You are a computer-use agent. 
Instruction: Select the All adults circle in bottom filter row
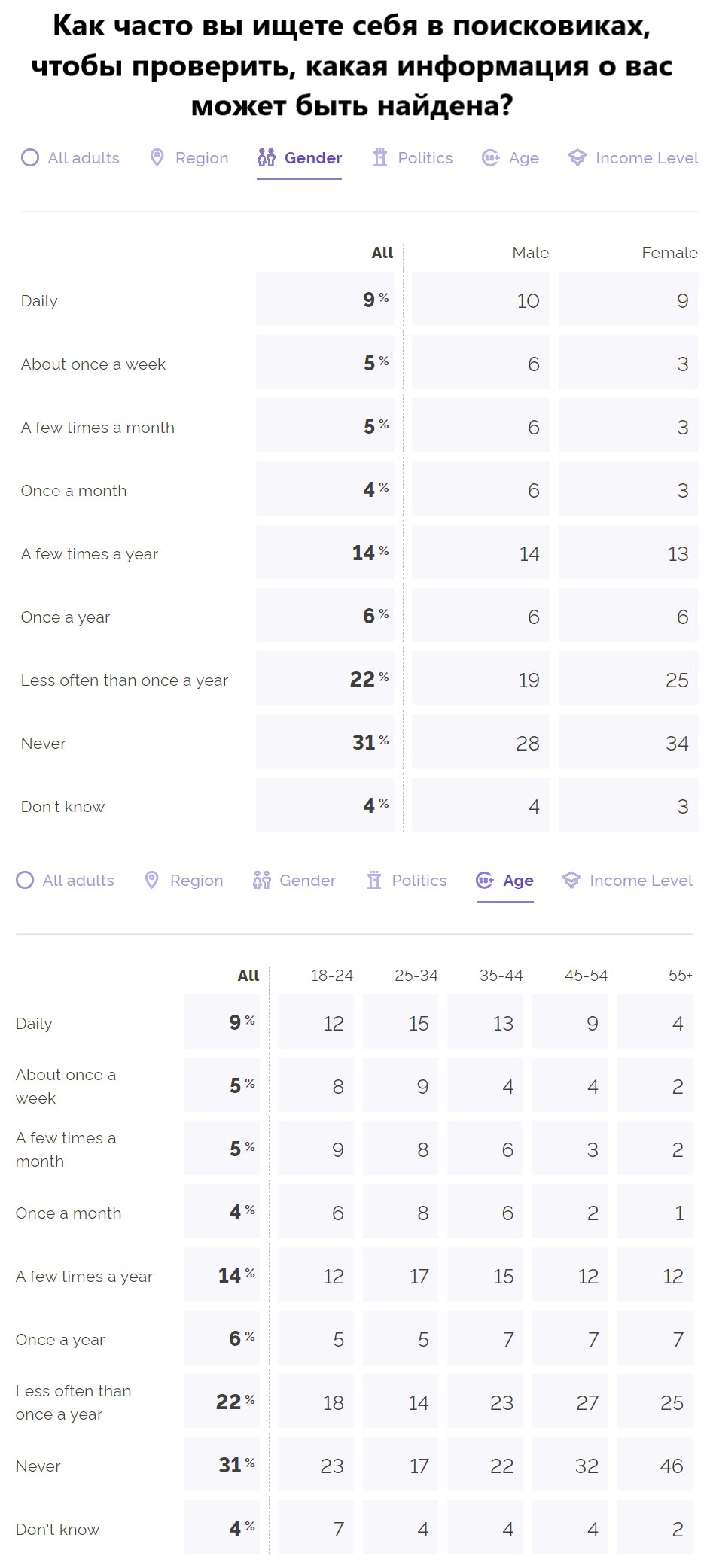coord(25,881)
